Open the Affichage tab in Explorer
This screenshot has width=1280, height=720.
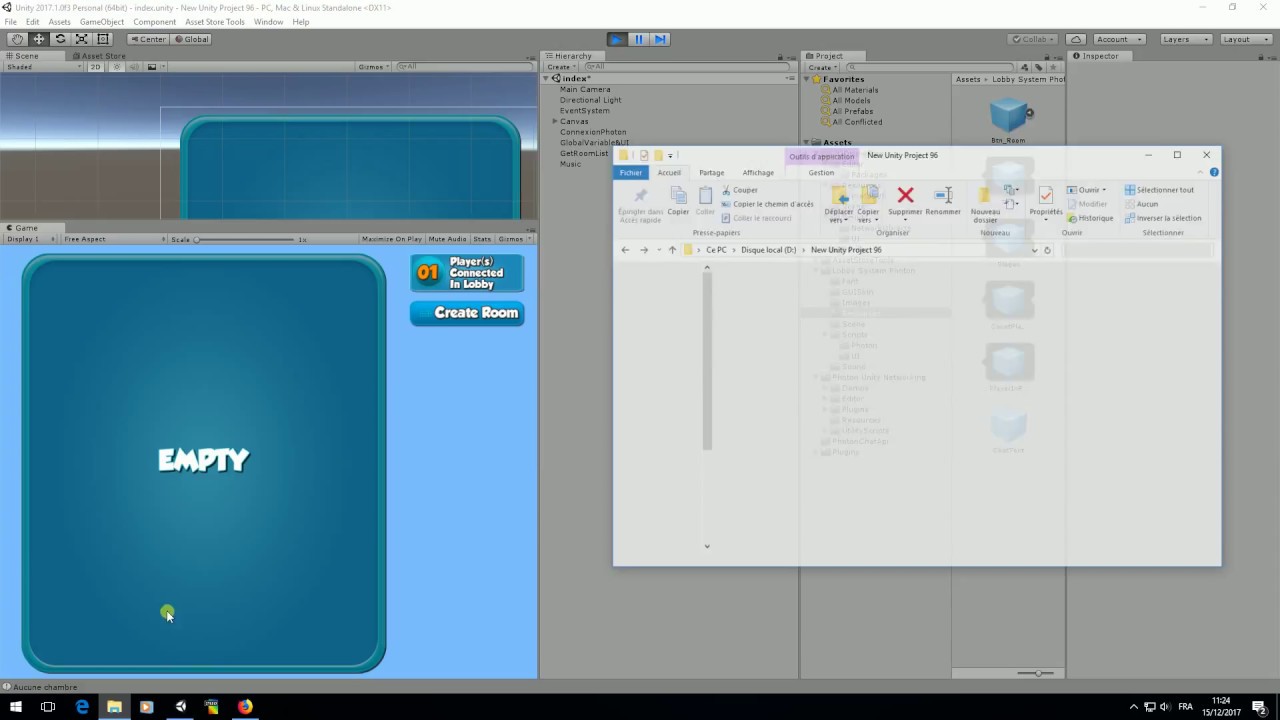pyautogui.click(x=758, y=173)
